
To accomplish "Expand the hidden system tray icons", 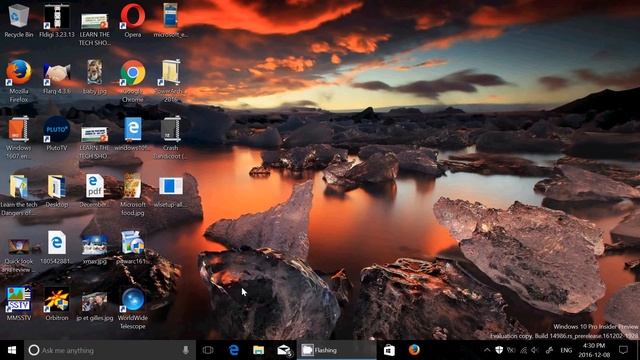I will pos(487,350).
